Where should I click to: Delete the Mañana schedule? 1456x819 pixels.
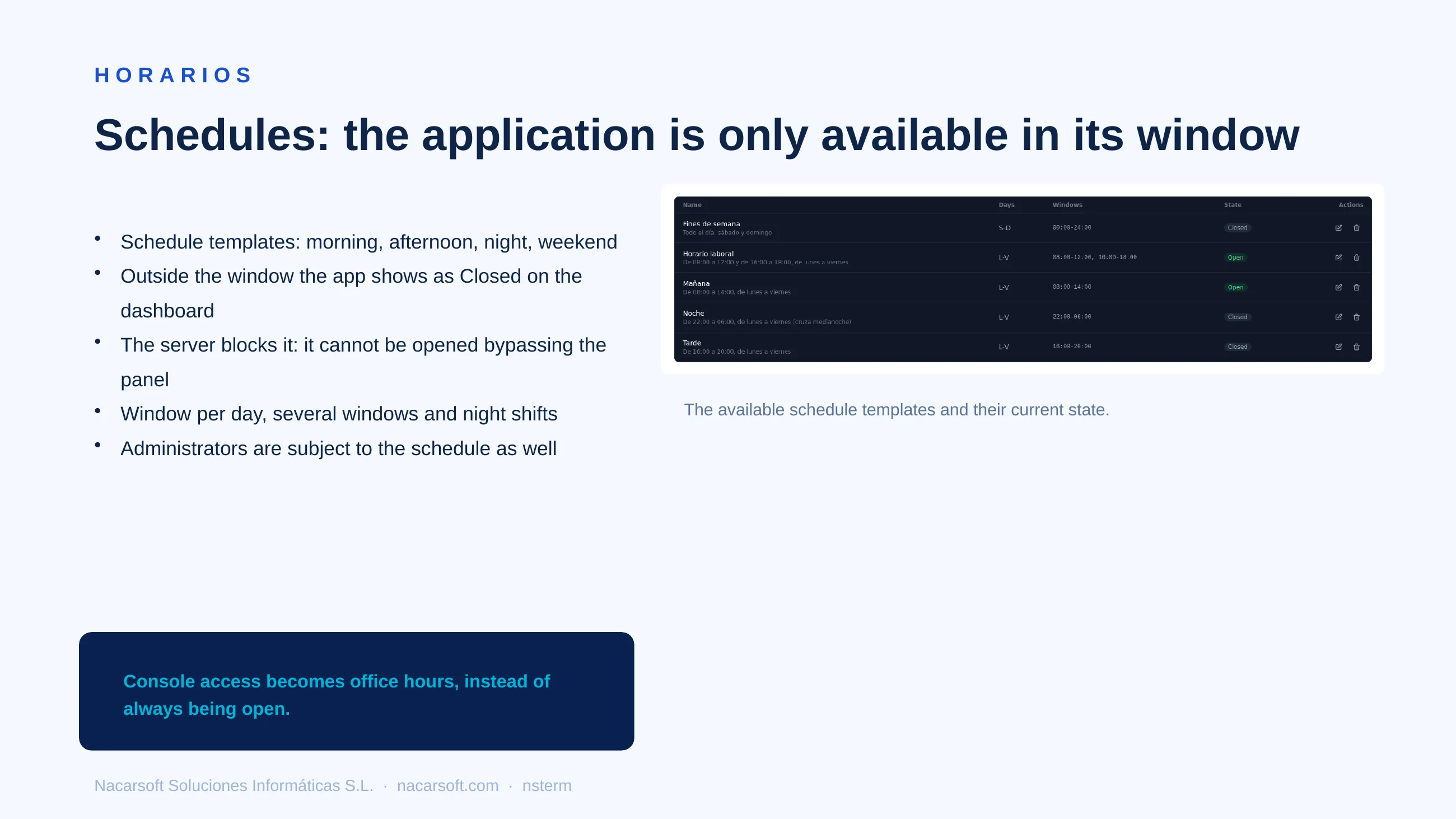coord(1356,287)
